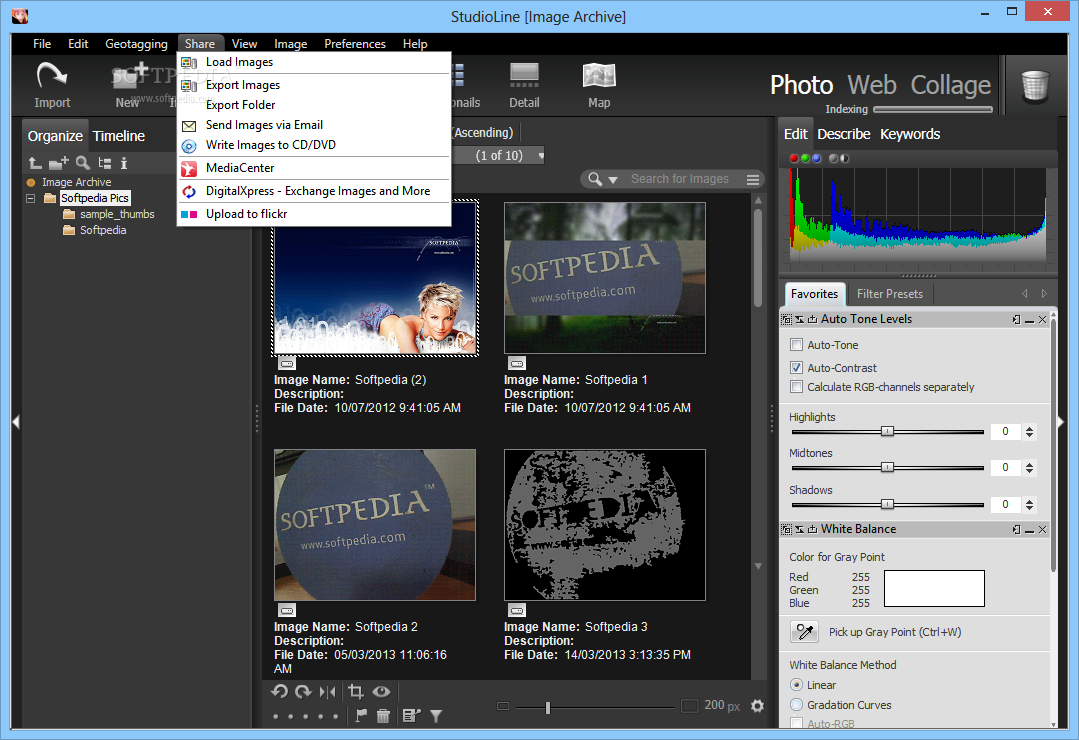The height and width of the screenshot is (740, 1079).
Task: Open the Map view icon
Action: 599,75
